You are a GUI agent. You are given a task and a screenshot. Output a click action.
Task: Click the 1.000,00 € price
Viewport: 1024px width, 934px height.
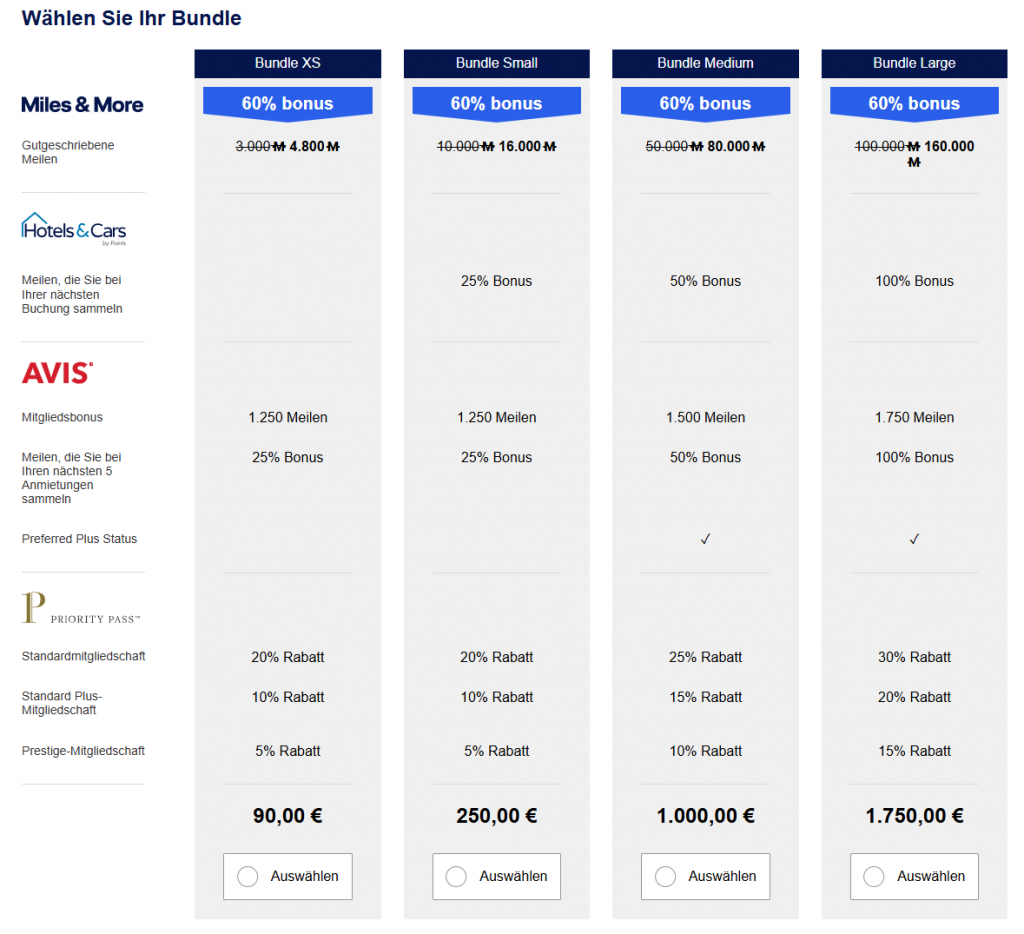705,816
